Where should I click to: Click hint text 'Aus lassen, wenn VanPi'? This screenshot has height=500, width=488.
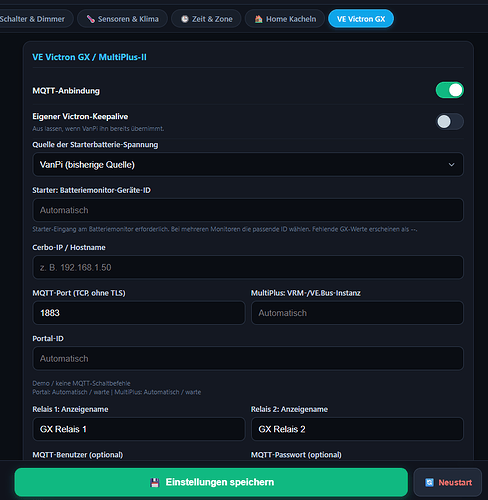coord(98,129)
